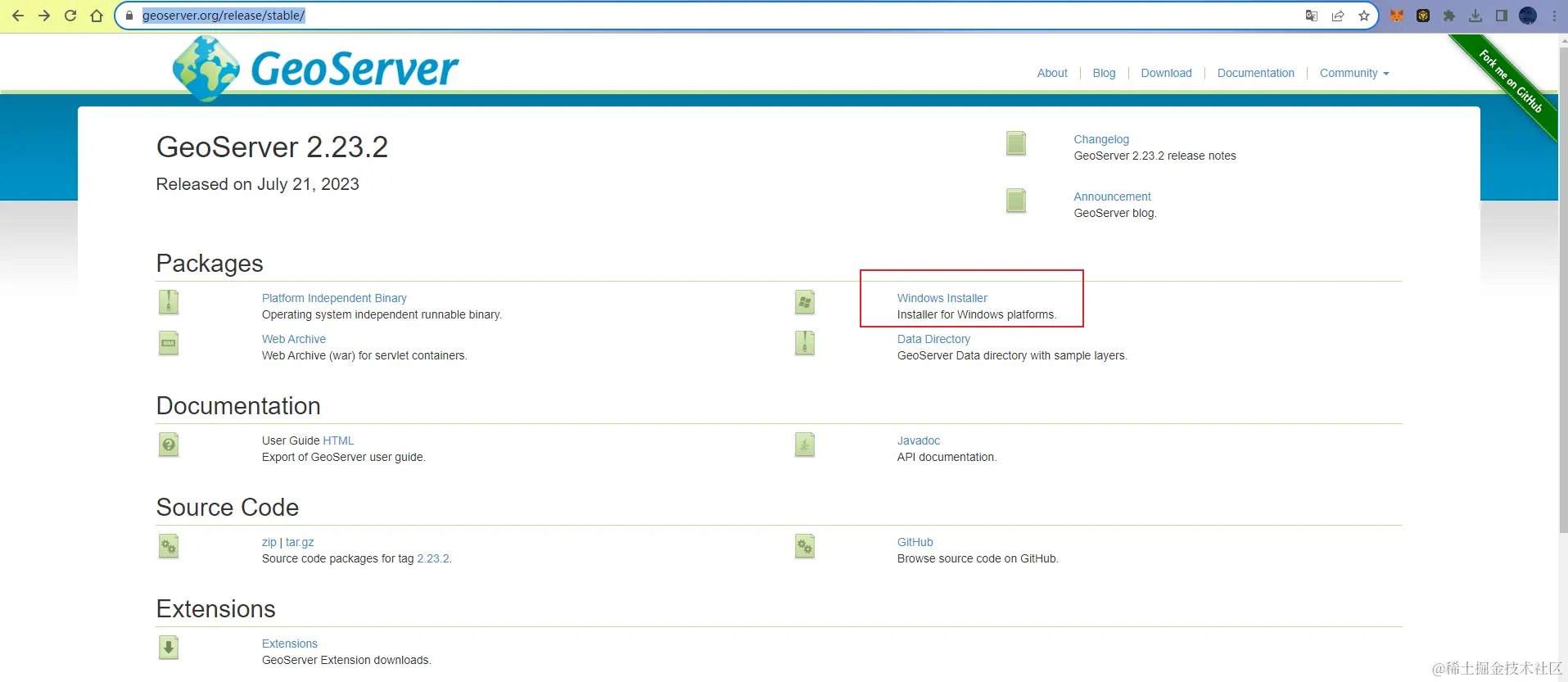Screen dimensions: 1568x682
Task: Open the Changelog link
Action: (1101, 139)
